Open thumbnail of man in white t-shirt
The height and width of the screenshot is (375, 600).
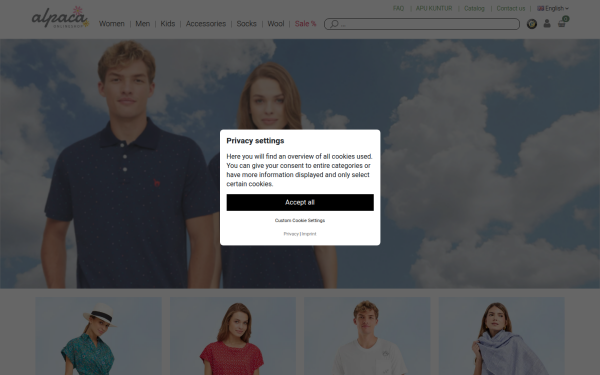(x=367, y=336)
